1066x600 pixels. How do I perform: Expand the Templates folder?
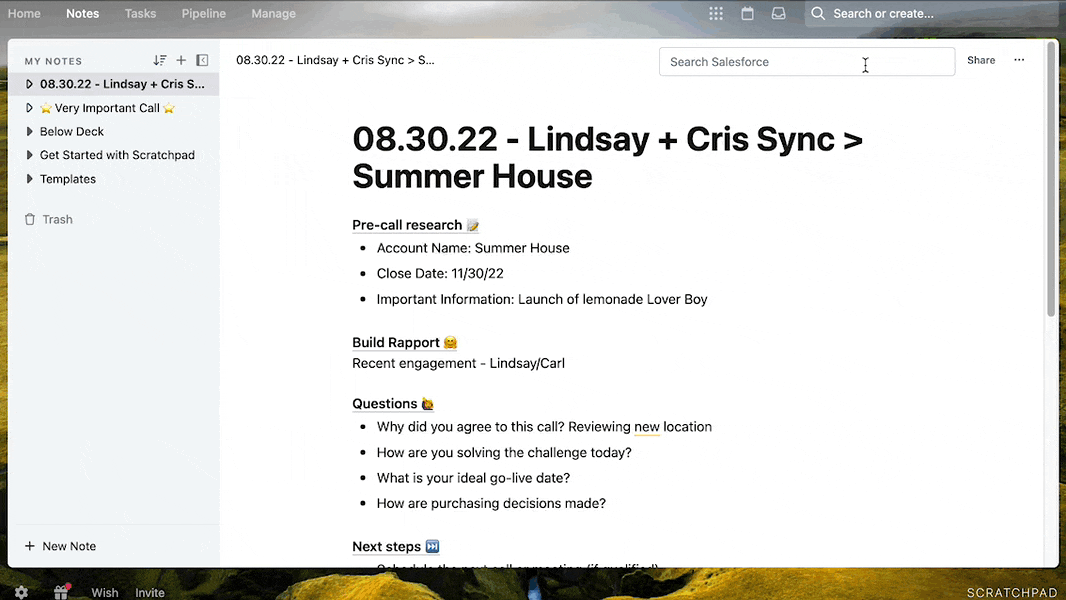[29, 179]
